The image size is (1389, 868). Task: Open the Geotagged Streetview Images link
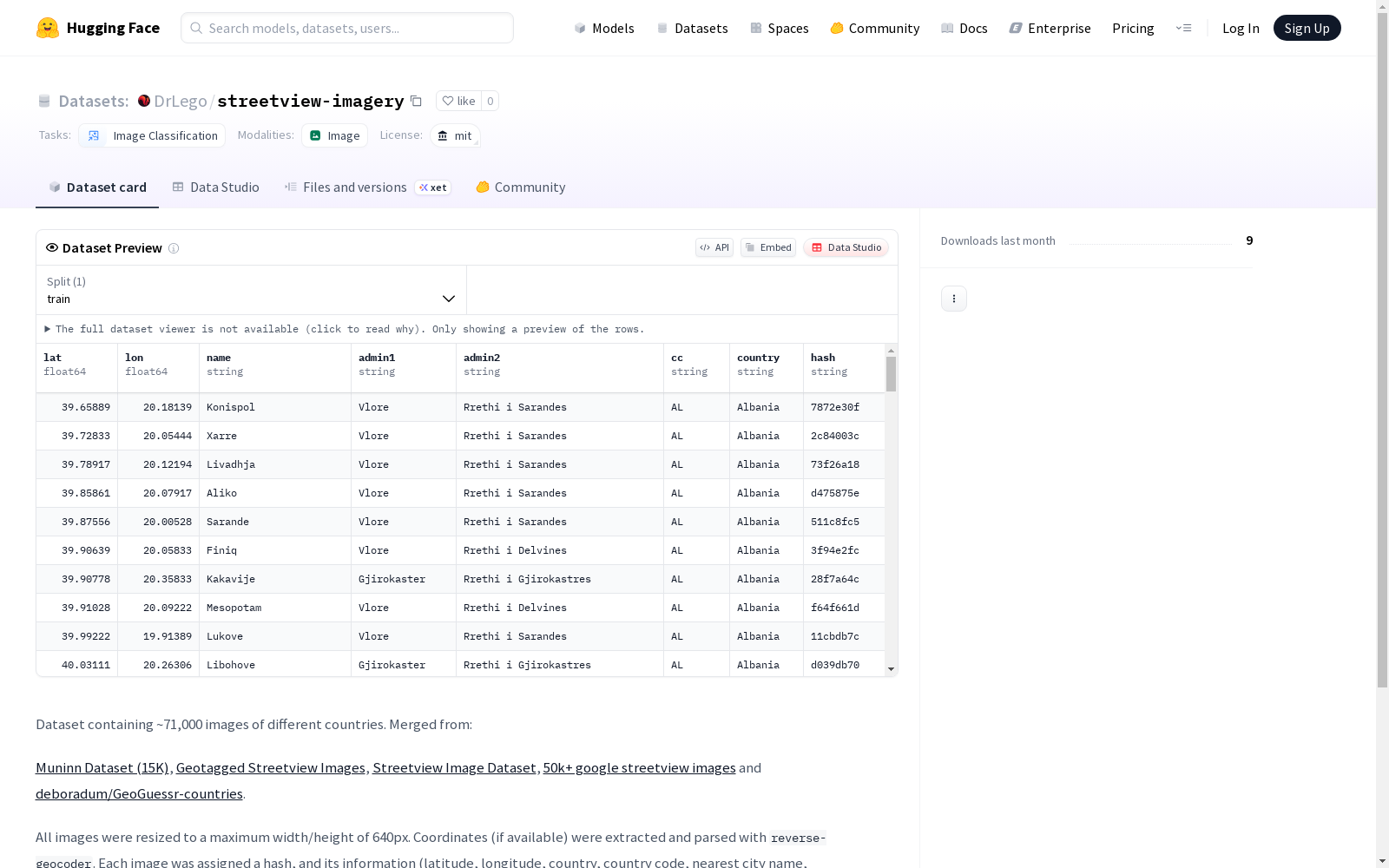pos(271,767)
